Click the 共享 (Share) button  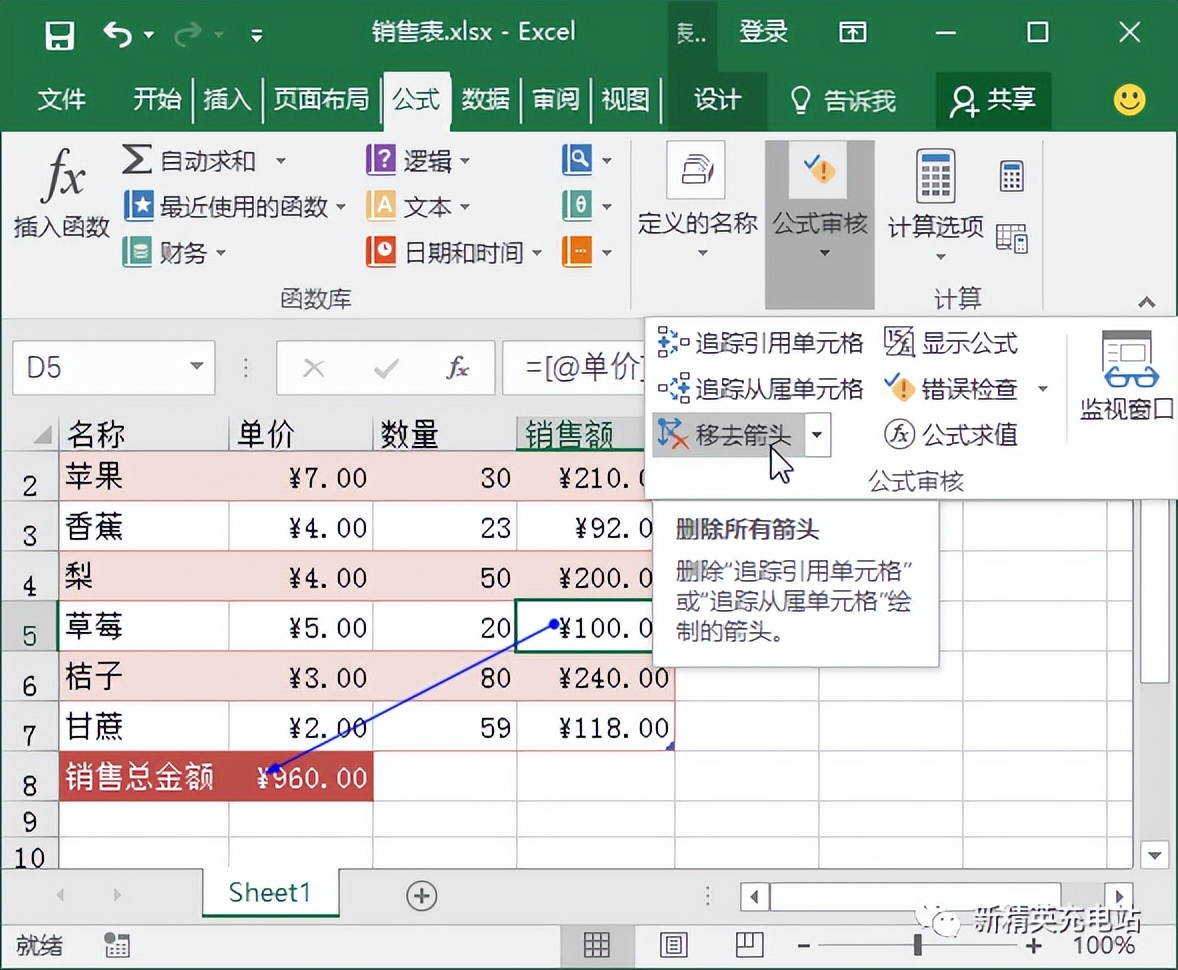tap(994, 100)
